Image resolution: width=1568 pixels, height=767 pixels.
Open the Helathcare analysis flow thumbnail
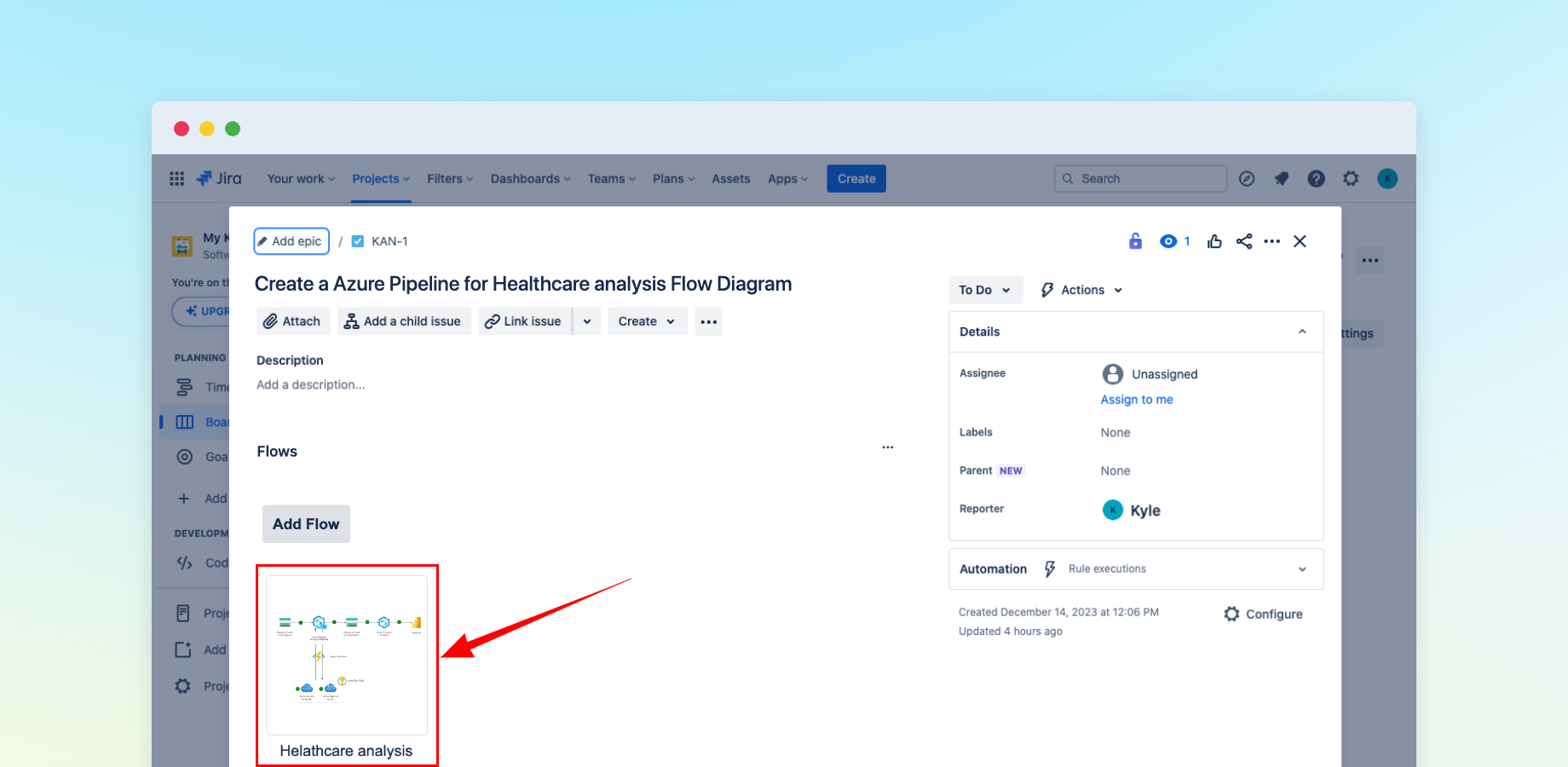[x=347, y=655]
